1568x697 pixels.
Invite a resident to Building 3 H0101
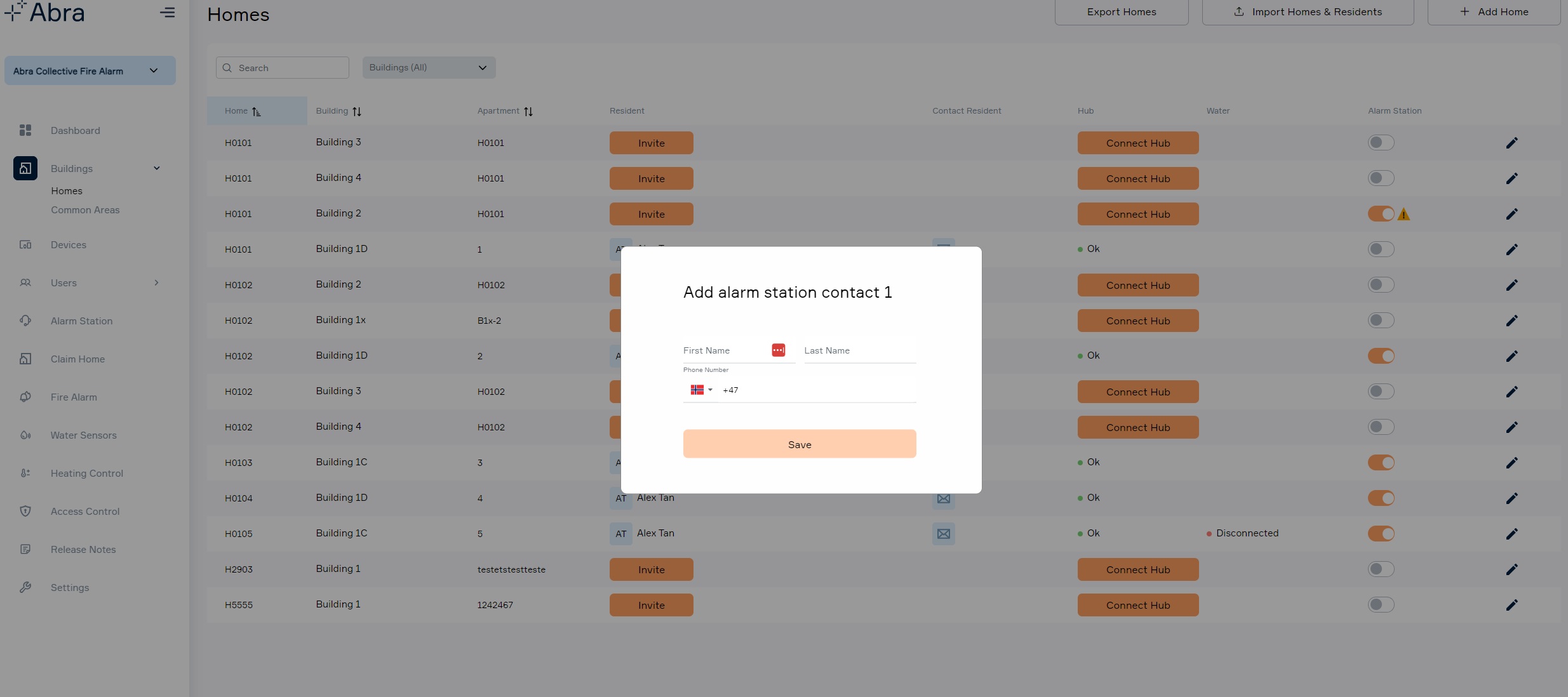(652, 143)
